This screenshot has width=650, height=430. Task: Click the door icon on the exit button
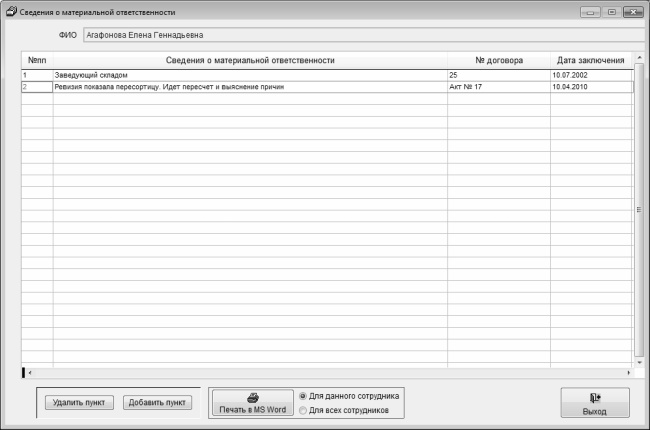point(595,397)
